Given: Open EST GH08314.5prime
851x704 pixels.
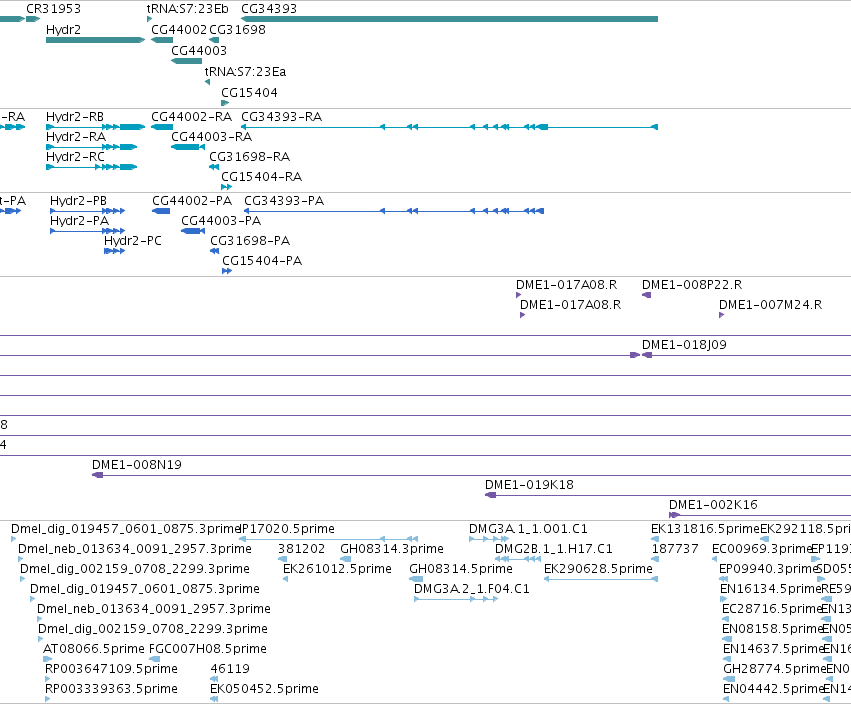Looking at the screenshot, I should 416,579.
